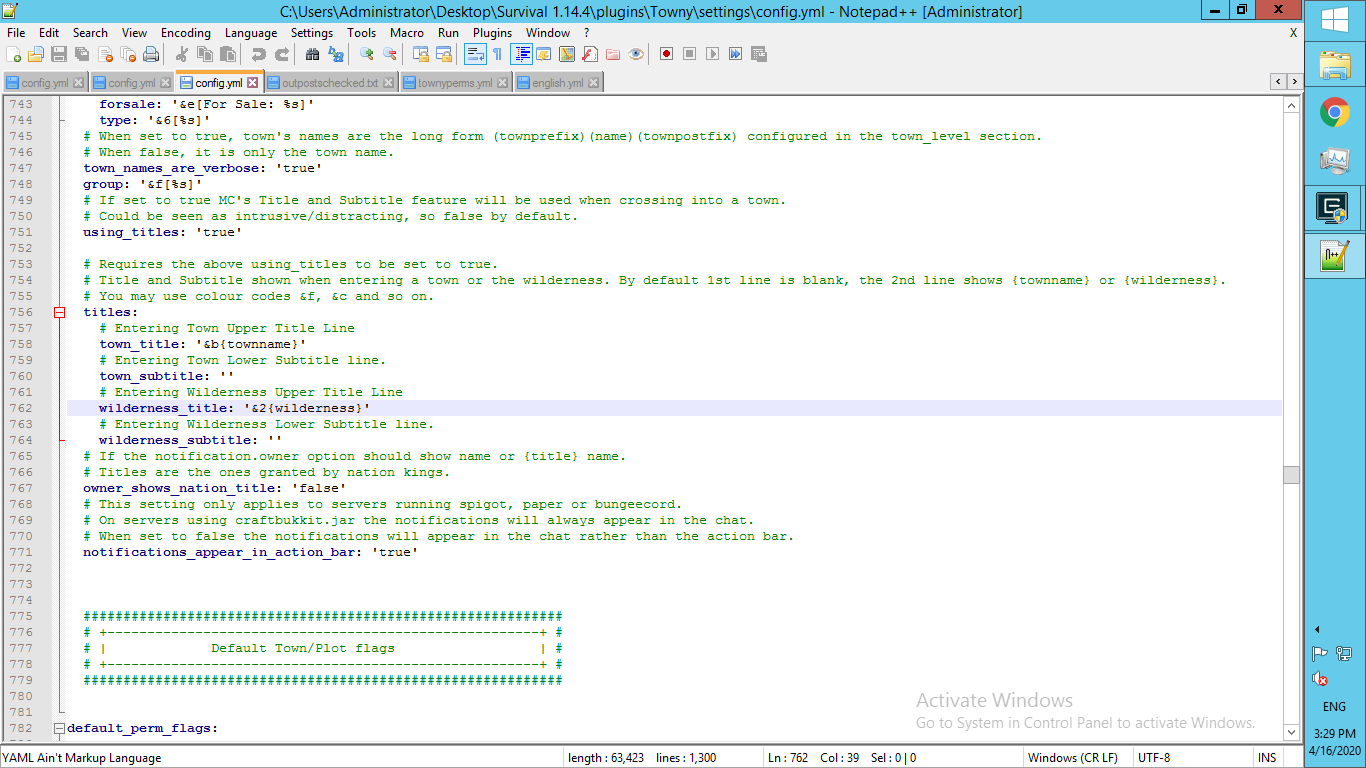Toggle Monitoring with the eye icon

pos(636,54)
